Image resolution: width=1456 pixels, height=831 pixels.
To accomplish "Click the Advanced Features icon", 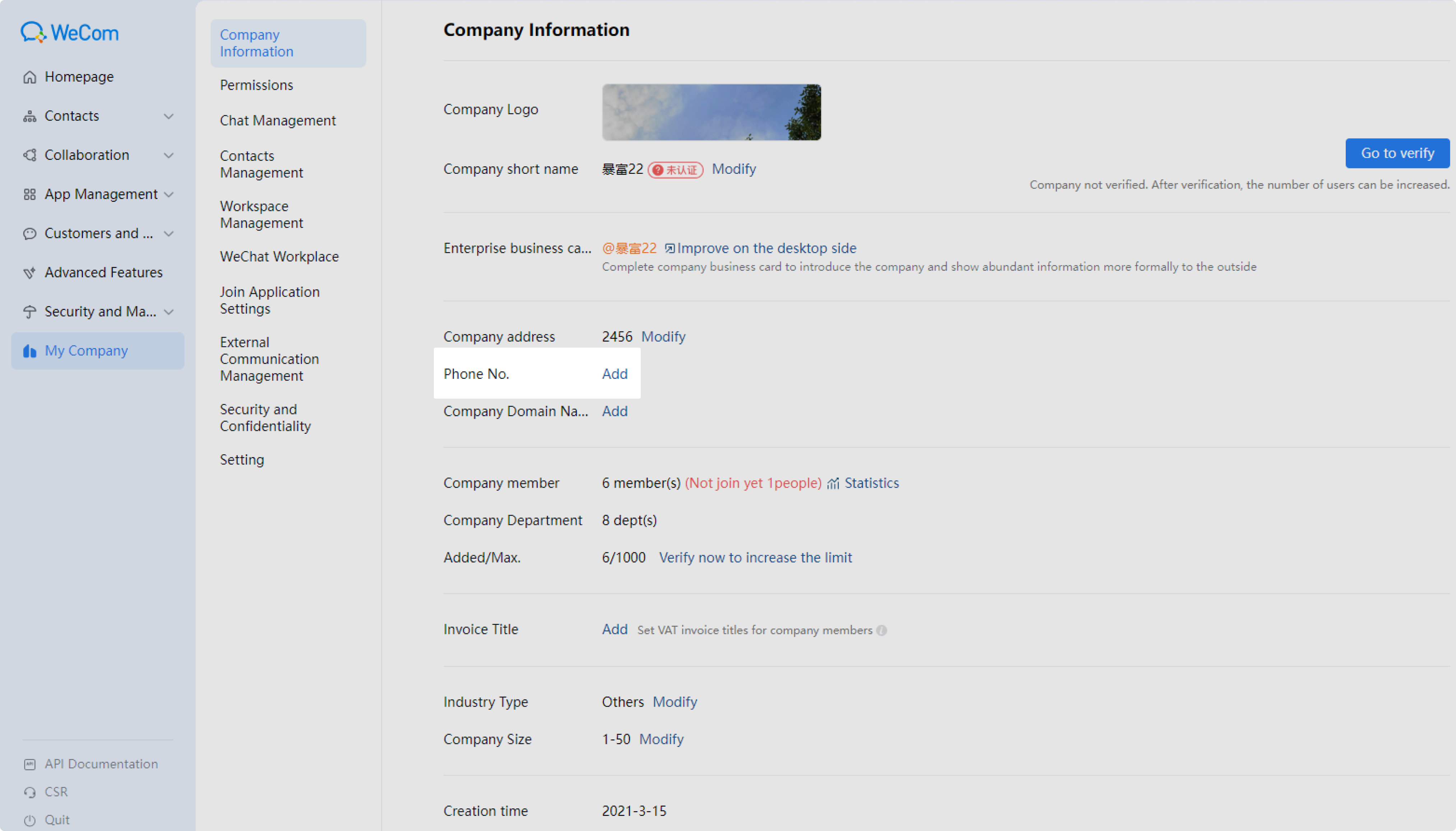I will tap(30, 273).
